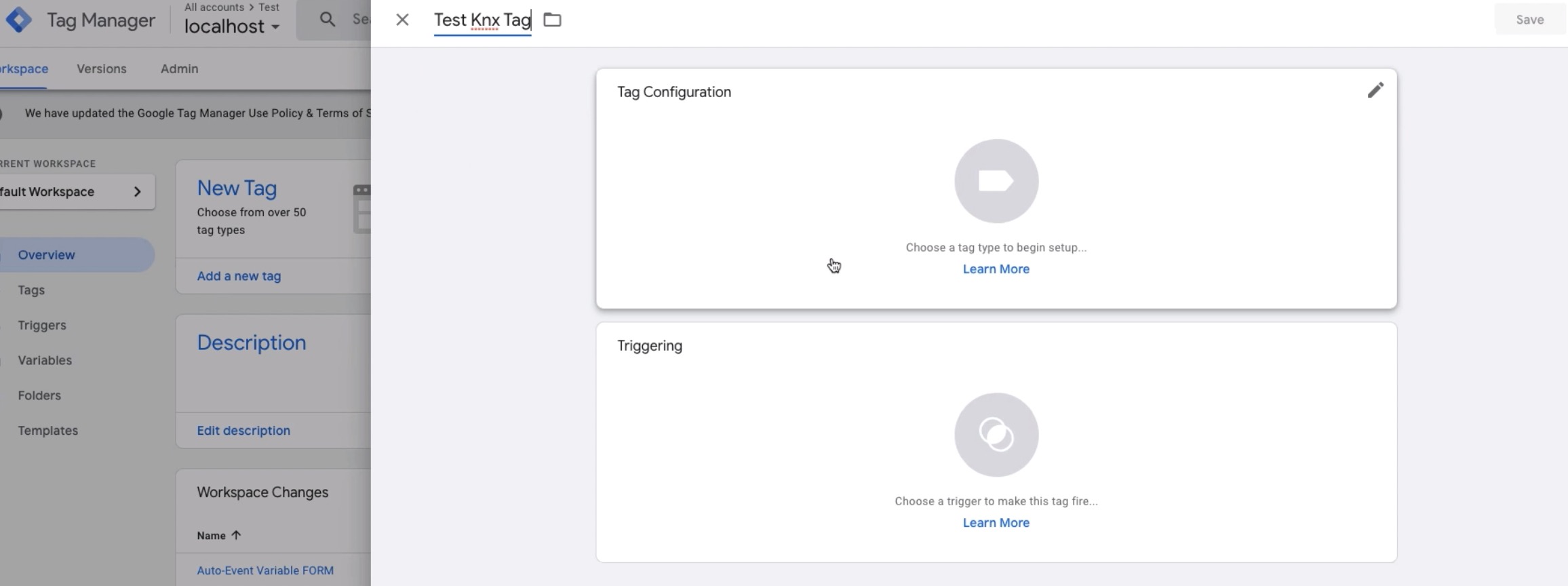Select Triggers in the sidebar
Image resolution: width=1568 pixels, height=586 pixels.
click(x=42, y=325)
